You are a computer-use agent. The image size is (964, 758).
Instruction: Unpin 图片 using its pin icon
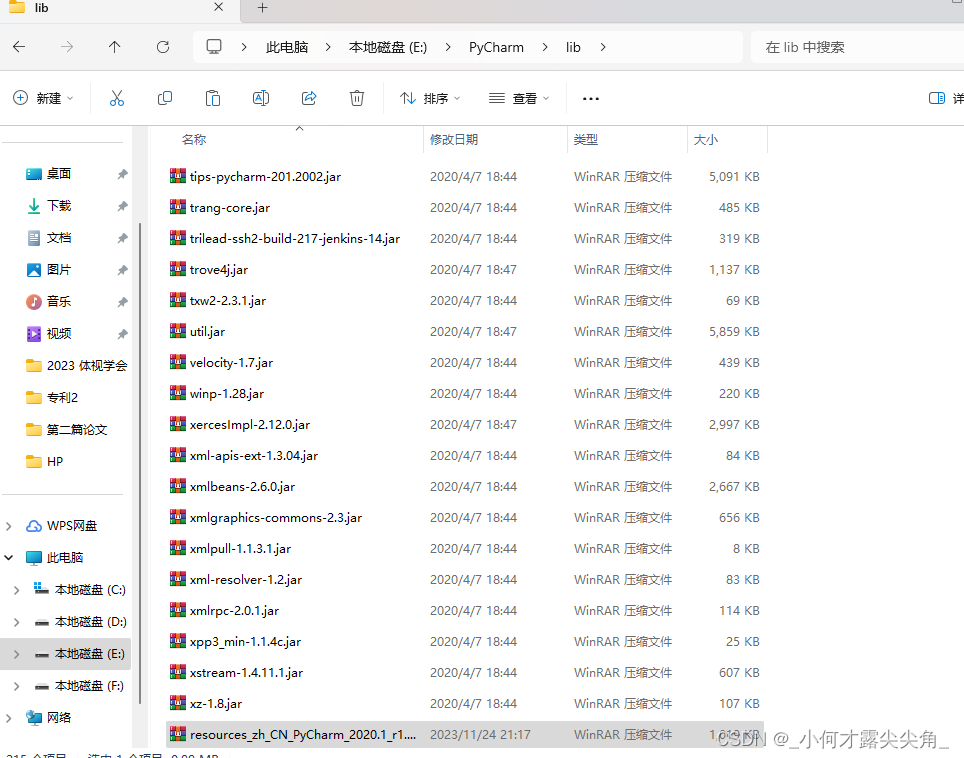122,270
